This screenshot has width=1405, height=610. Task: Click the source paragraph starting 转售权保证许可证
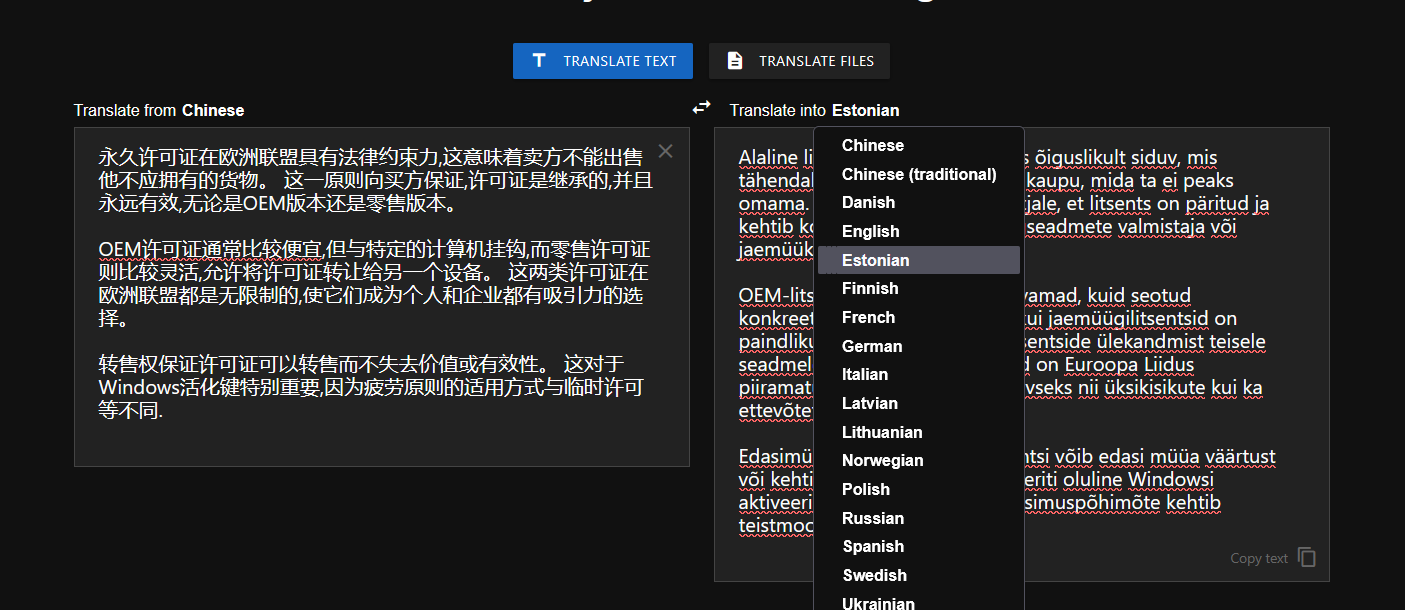[370, 386]
